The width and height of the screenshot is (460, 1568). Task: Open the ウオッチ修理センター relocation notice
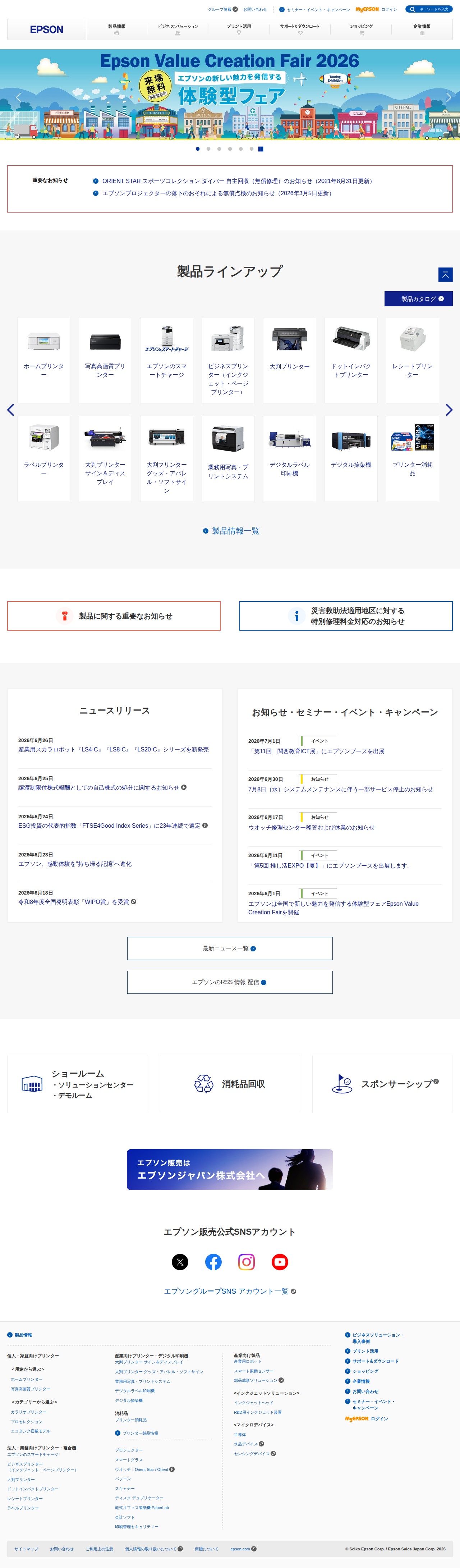312,827
